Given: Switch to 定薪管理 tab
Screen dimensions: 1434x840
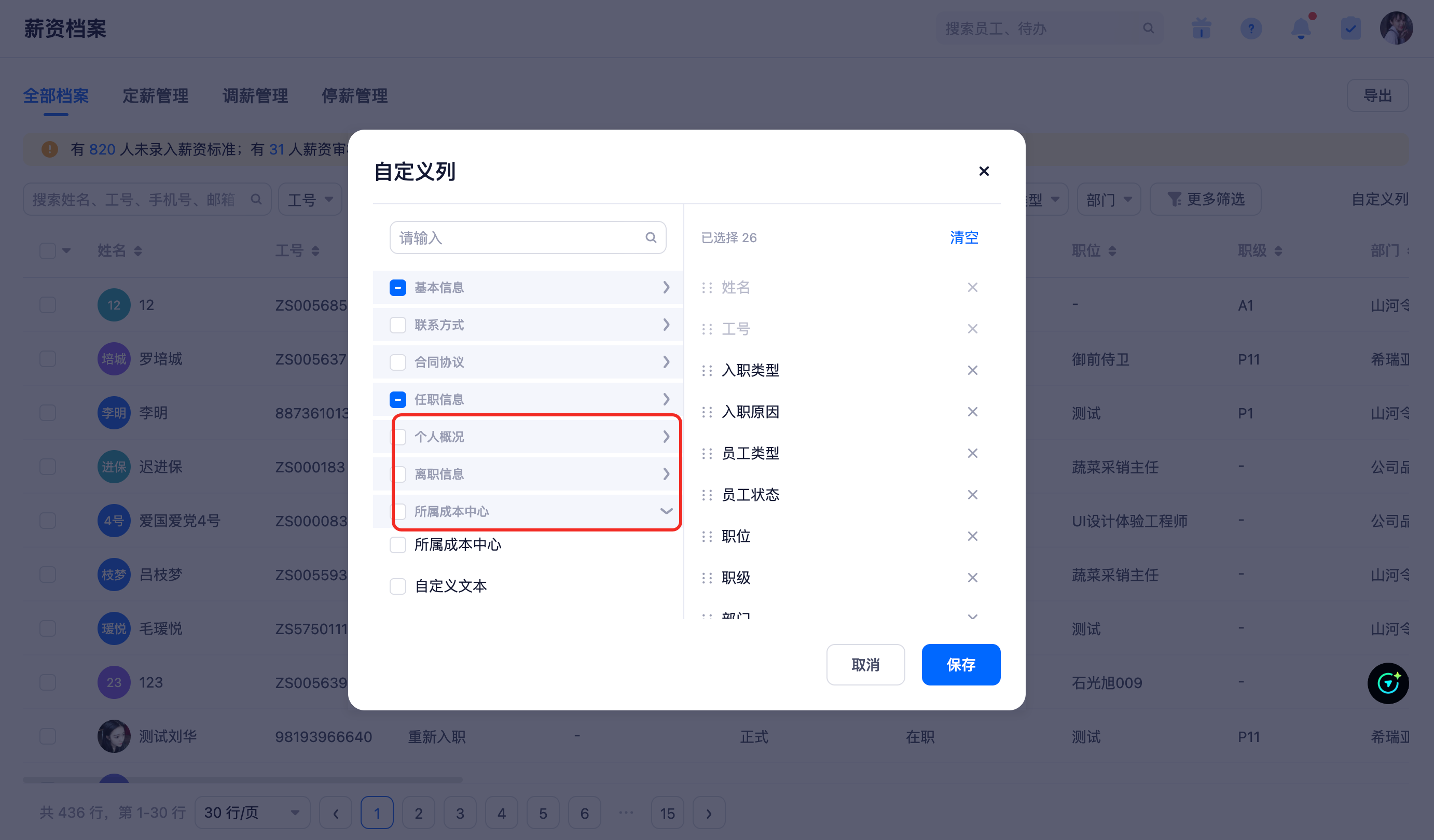Looking at the screenshot, I should (155, 95).
